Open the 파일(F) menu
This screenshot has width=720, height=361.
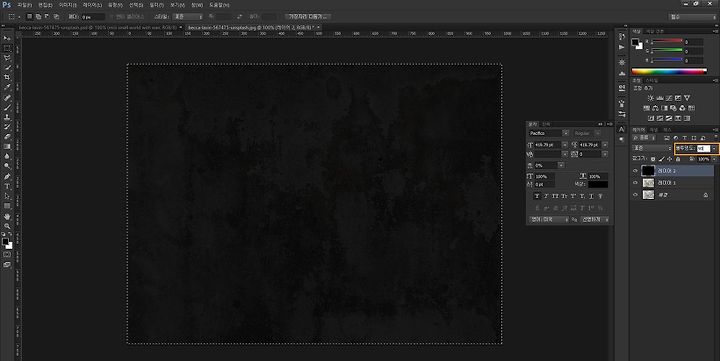[24, 5]
